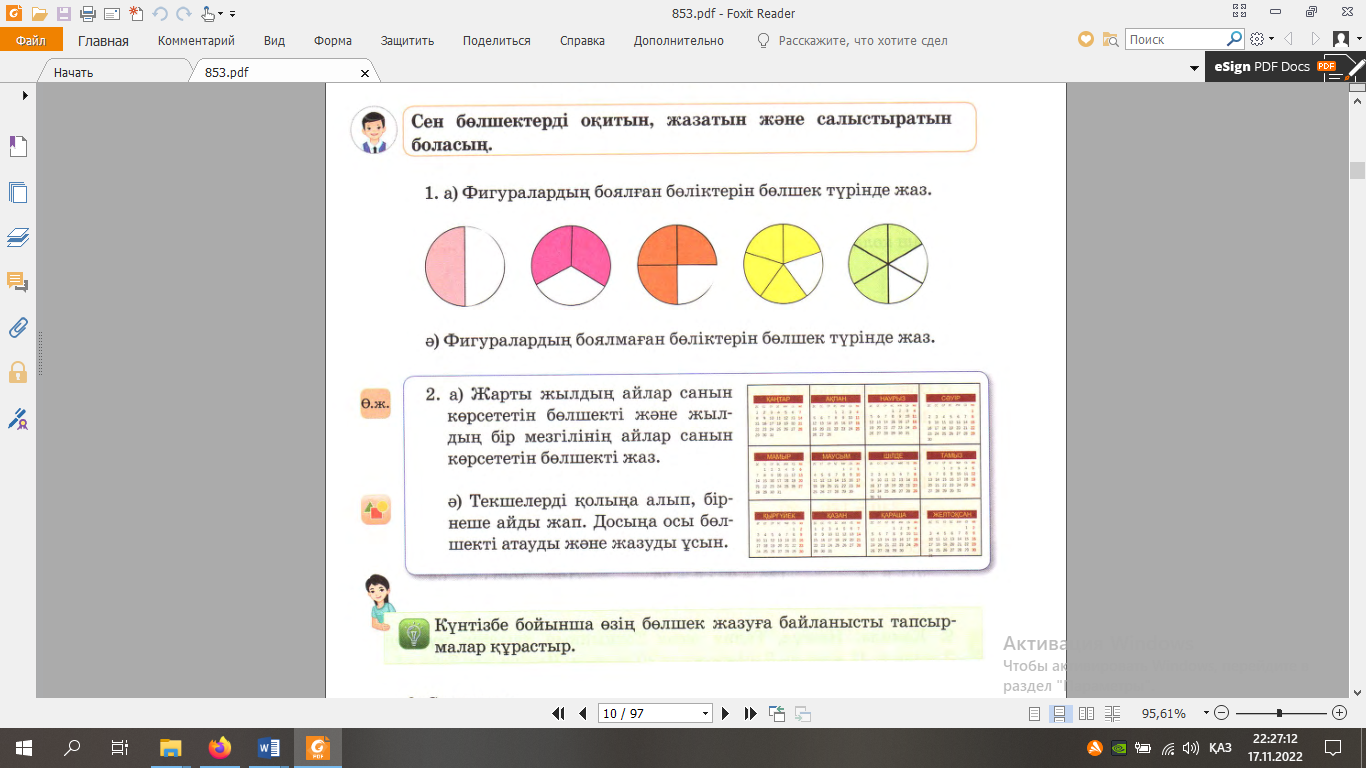Viewport: 1366px width, 768px height.
Task: Click the Redo arrow in quick access toolbar
Action: (x=183, y=14)
